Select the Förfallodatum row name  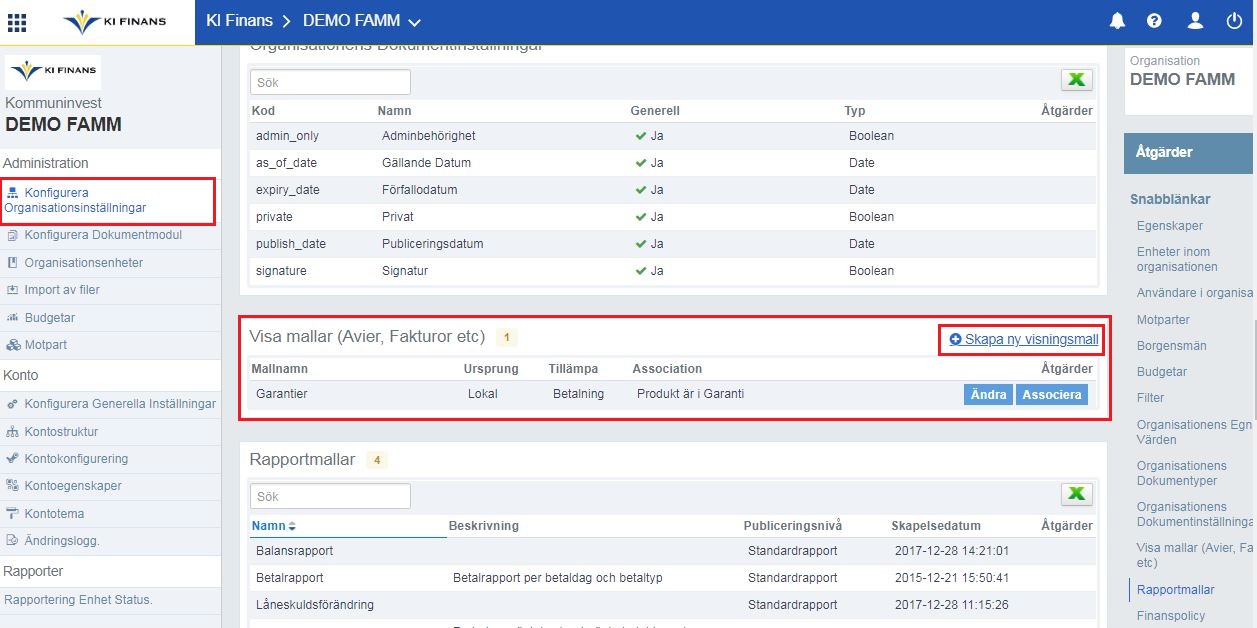coord(421,190)
